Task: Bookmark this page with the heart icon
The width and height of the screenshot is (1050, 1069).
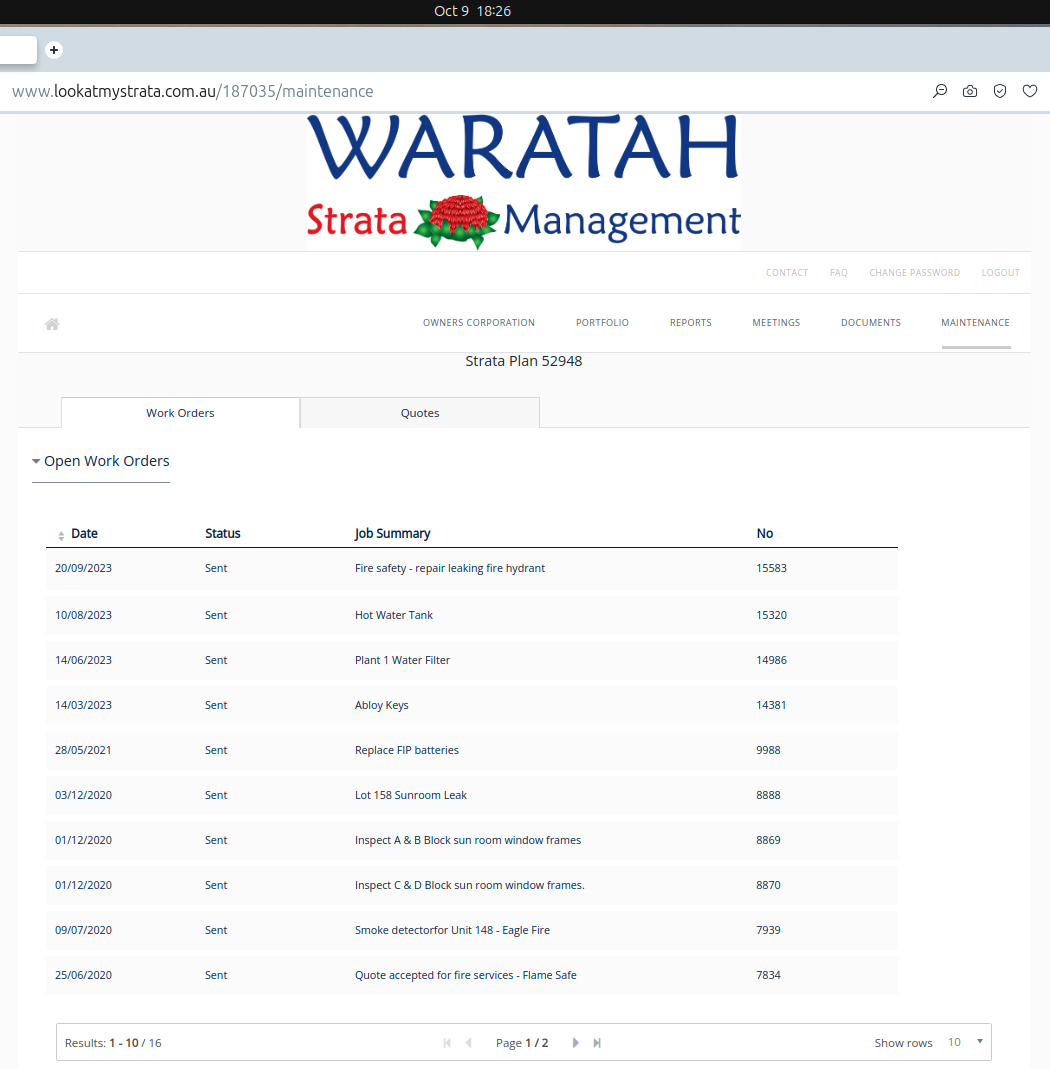Action: pos(1030,91)
